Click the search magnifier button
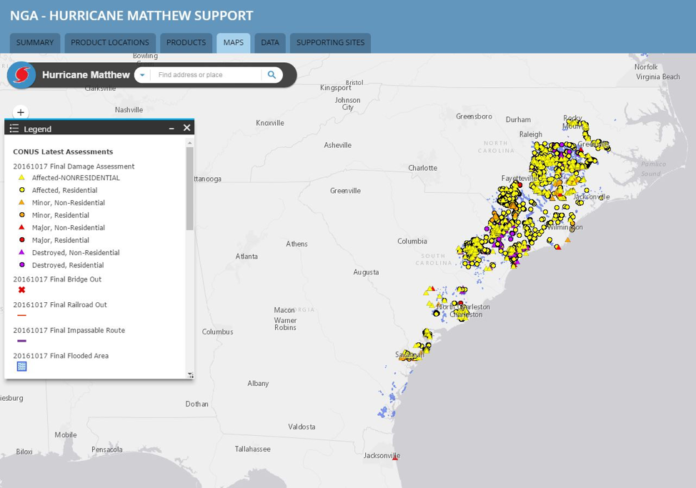This screenshot has height=488, width=696. click(272, 75)
